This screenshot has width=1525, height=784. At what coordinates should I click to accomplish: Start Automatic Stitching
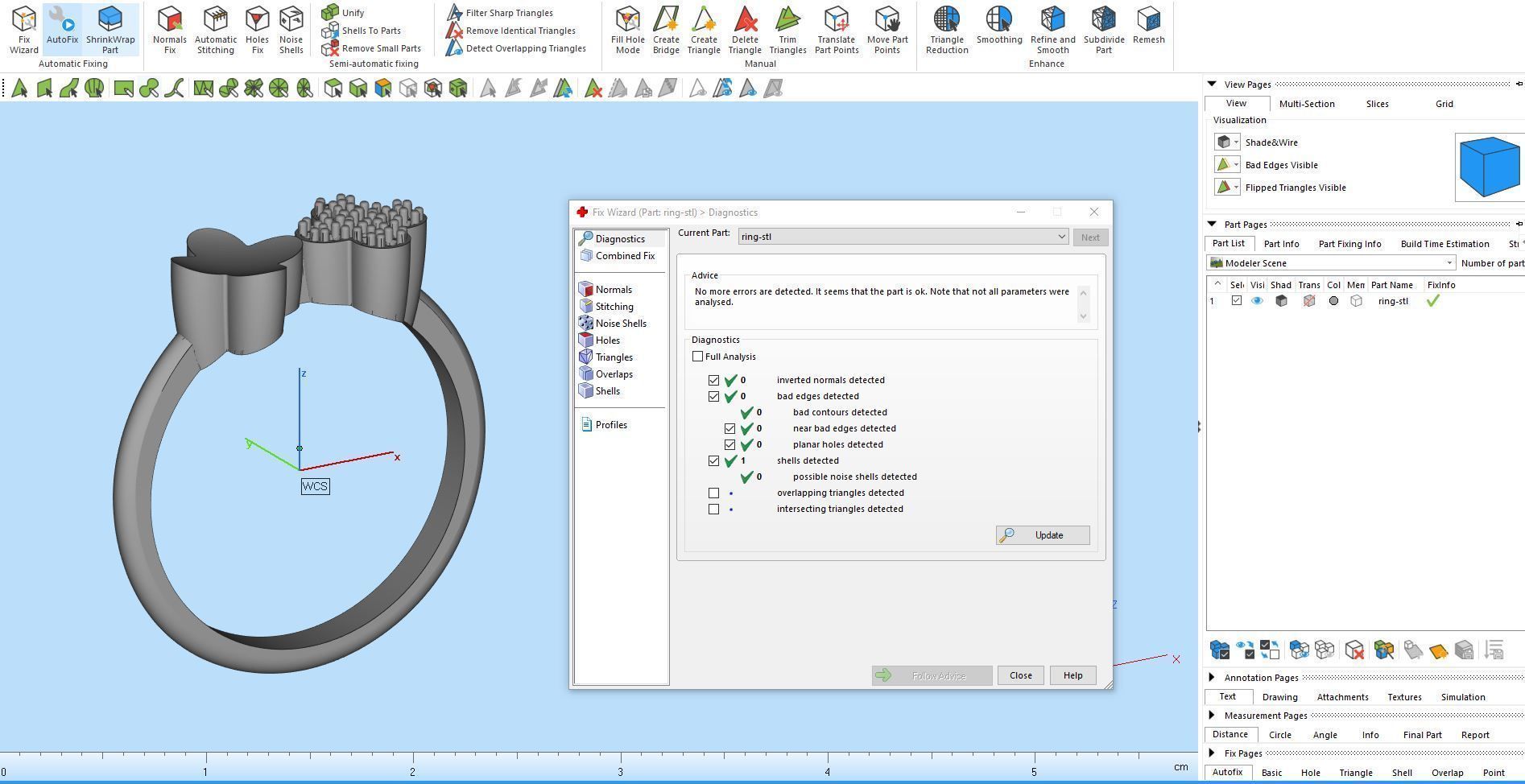pos(216,30)
